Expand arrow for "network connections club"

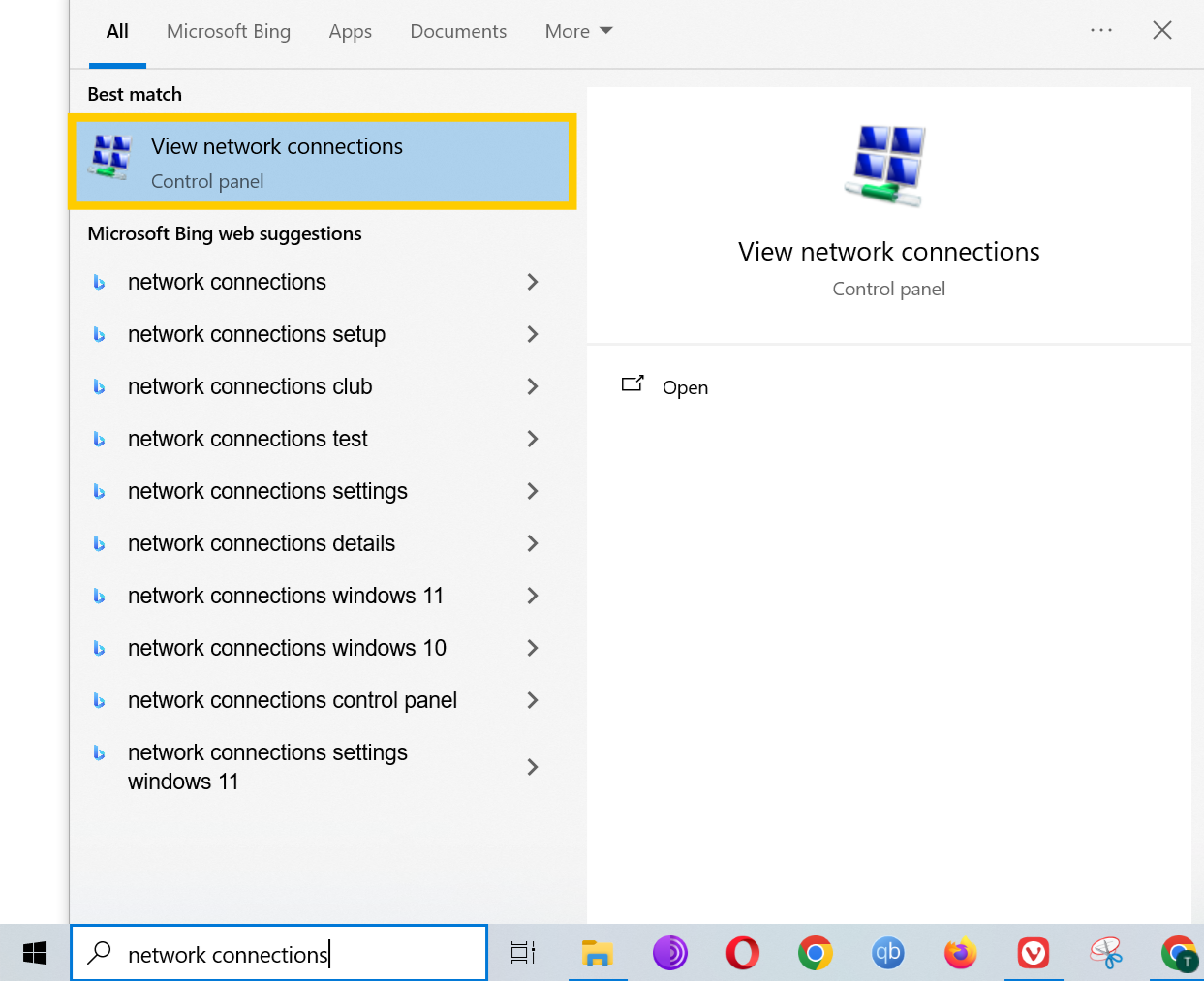pos(532,386)
